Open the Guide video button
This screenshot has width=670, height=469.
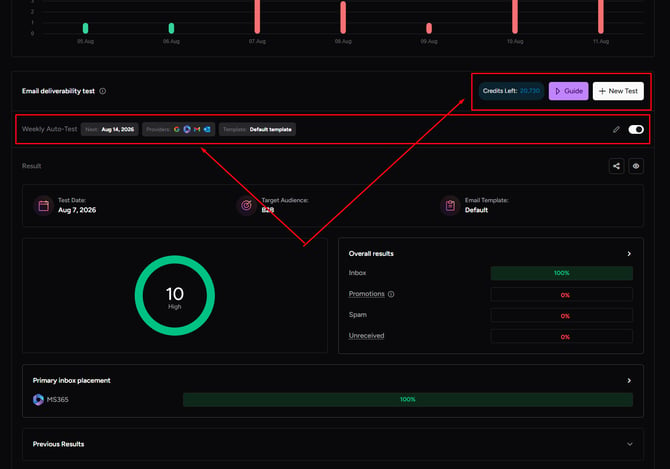point(568,91)
